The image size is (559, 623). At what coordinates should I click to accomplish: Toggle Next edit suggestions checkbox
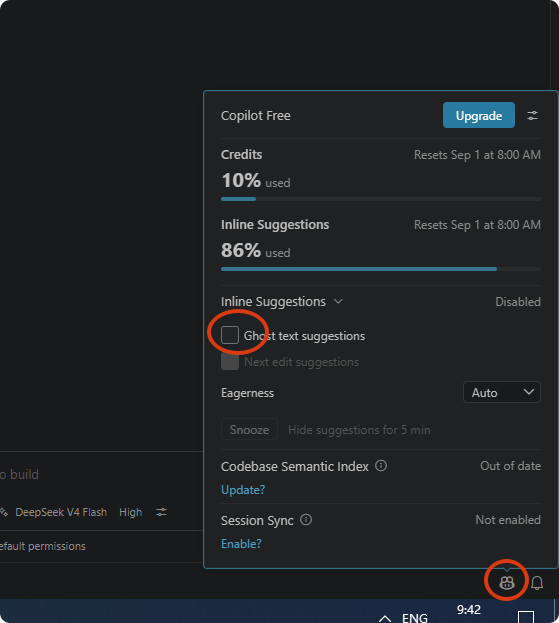tap(230, 362)
